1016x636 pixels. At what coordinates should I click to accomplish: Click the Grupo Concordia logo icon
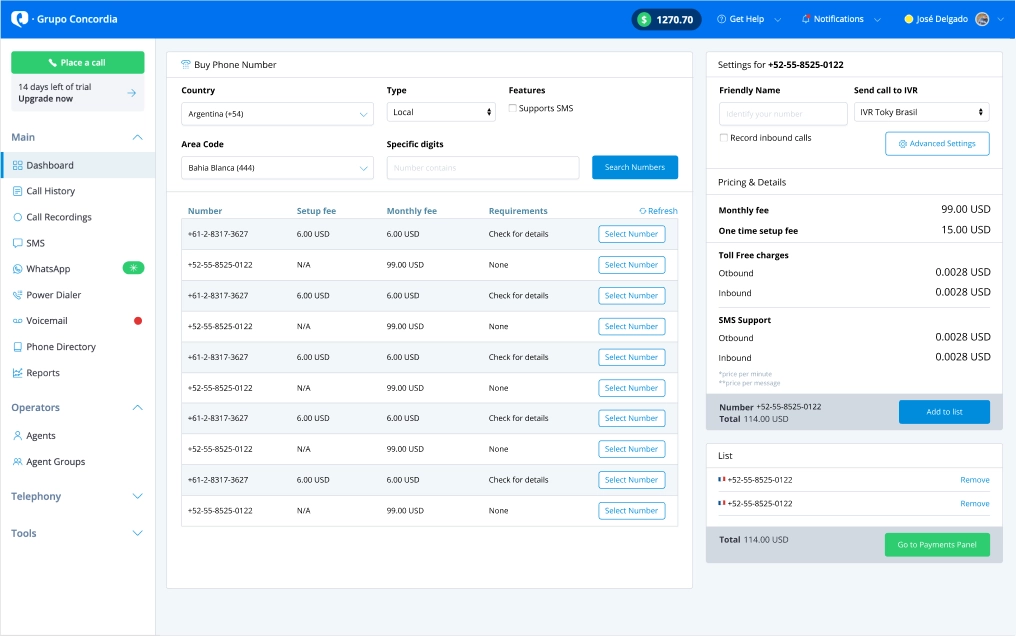click(19, 19)
